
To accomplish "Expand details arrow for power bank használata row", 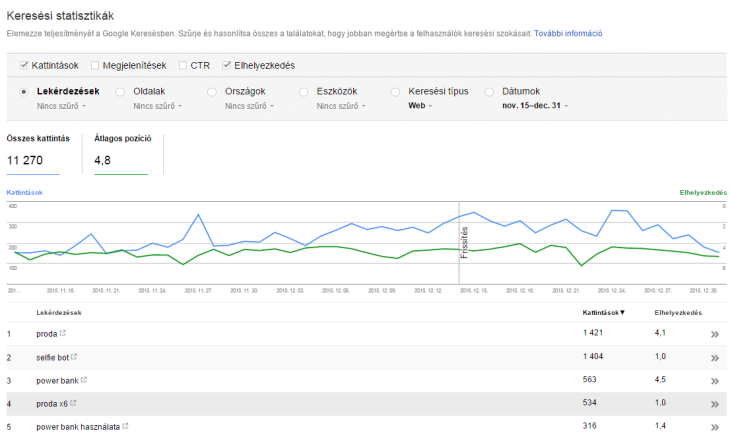I will coord(715,427).
